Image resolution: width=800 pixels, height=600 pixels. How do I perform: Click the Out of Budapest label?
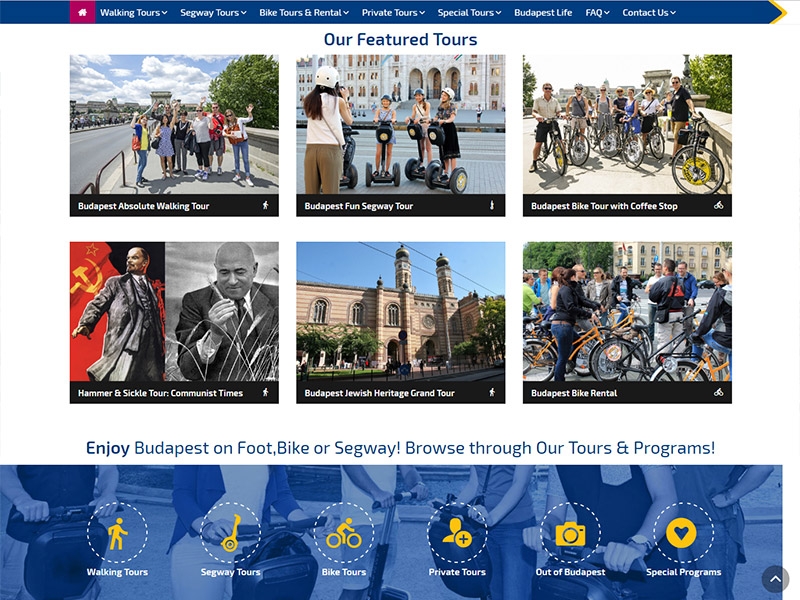(x=570, y=572)
